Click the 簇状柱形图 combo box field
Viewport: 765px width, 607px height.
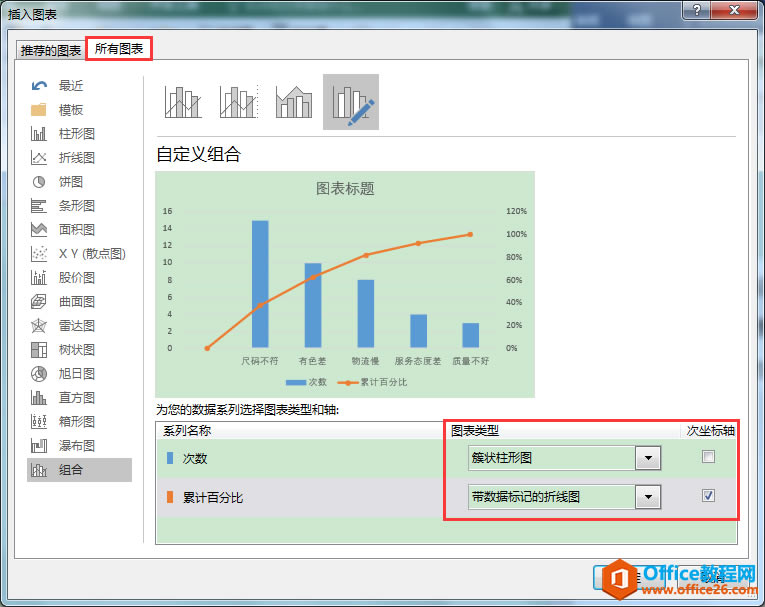552,458
